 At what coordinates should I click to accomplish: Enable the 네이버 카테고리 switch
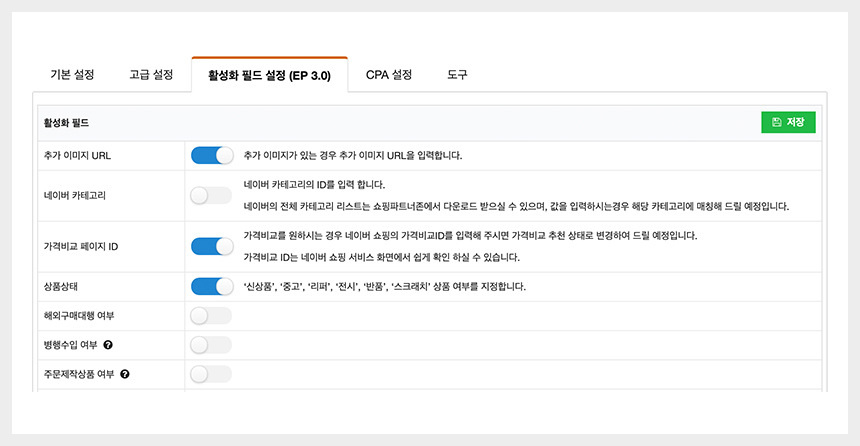[x=211, y=196]
